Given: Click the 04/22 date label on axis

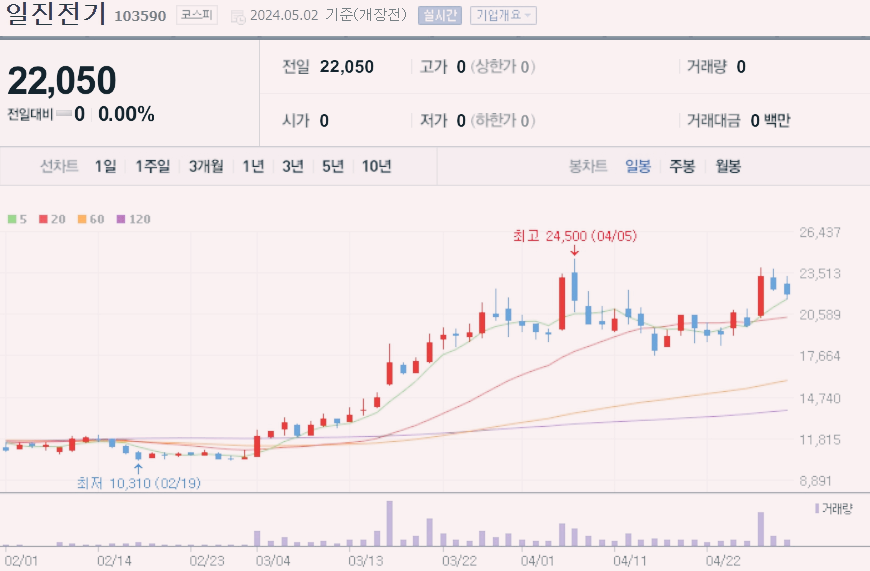Looking at the screenshot, I should (723, 560).
